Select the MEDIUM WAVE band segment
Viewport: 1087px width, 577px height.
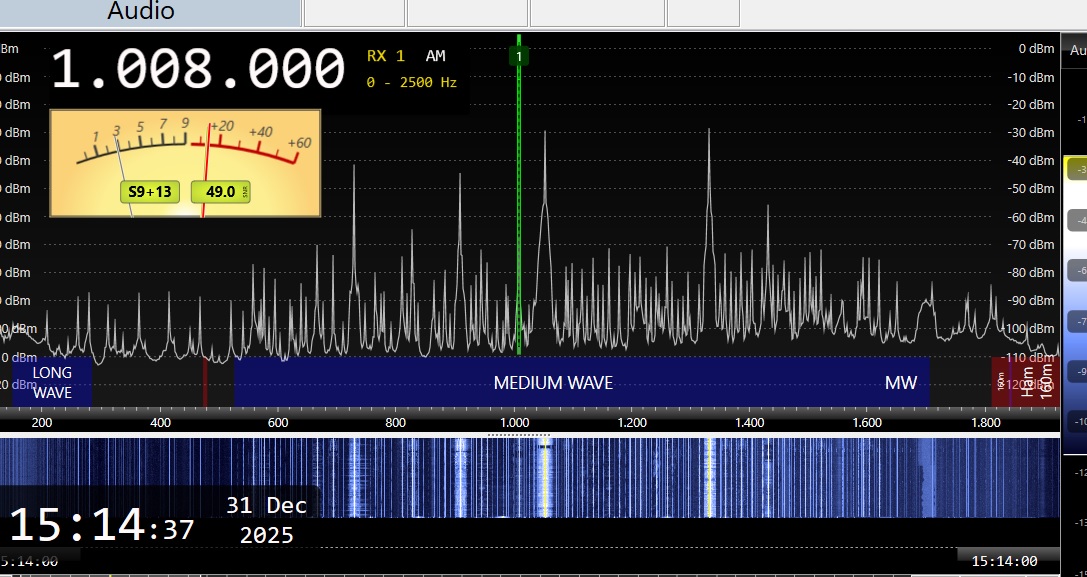pos(553,383)
